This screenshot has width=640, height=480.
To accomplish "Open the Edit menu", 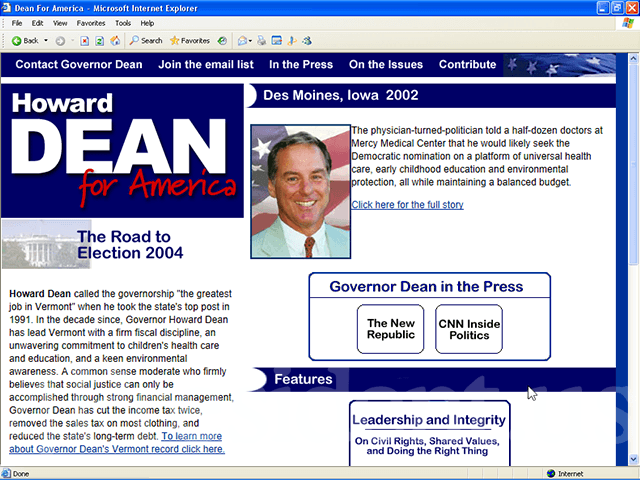I will 38,23.
